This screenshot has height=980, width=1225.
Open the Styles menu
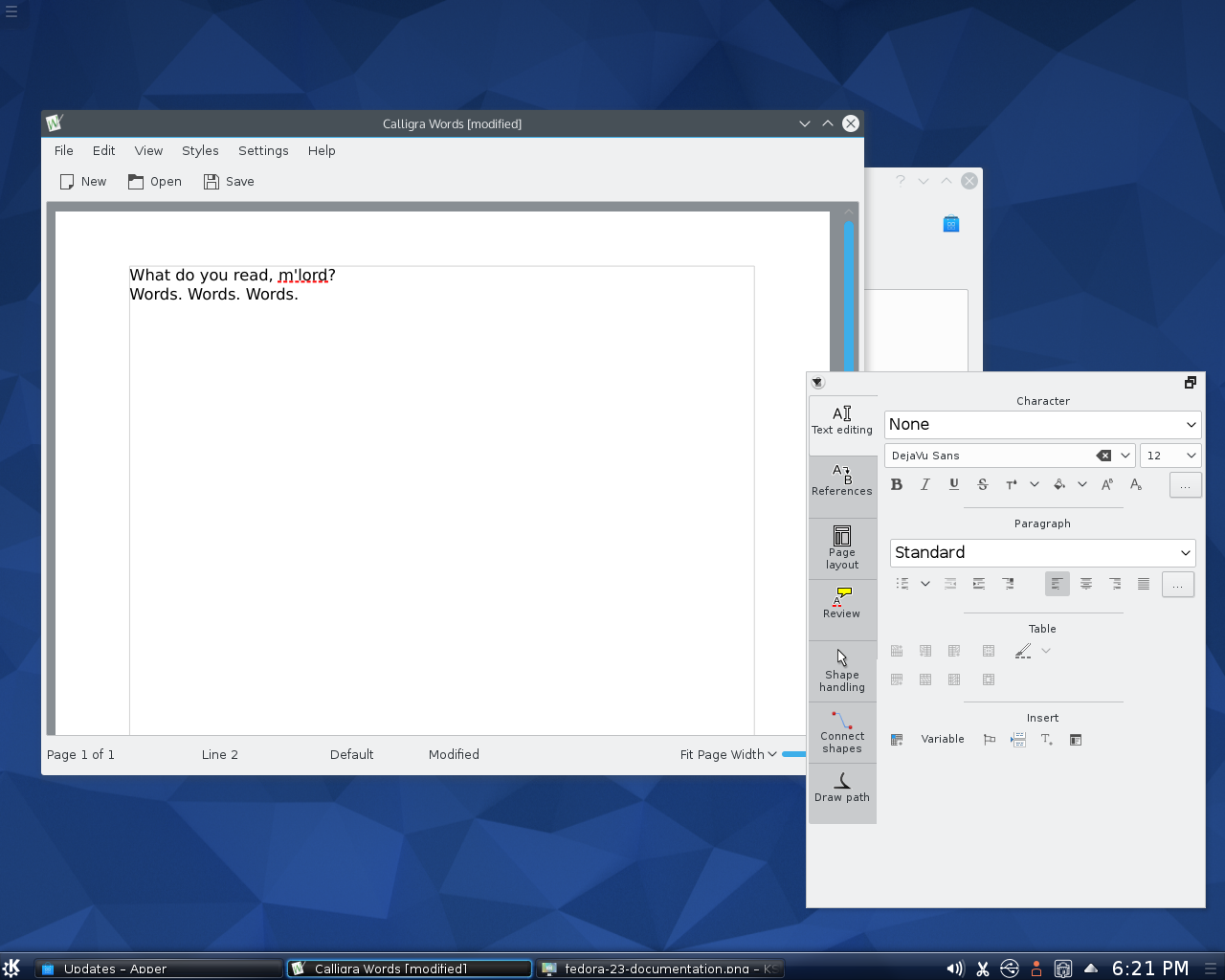point(200,150)
